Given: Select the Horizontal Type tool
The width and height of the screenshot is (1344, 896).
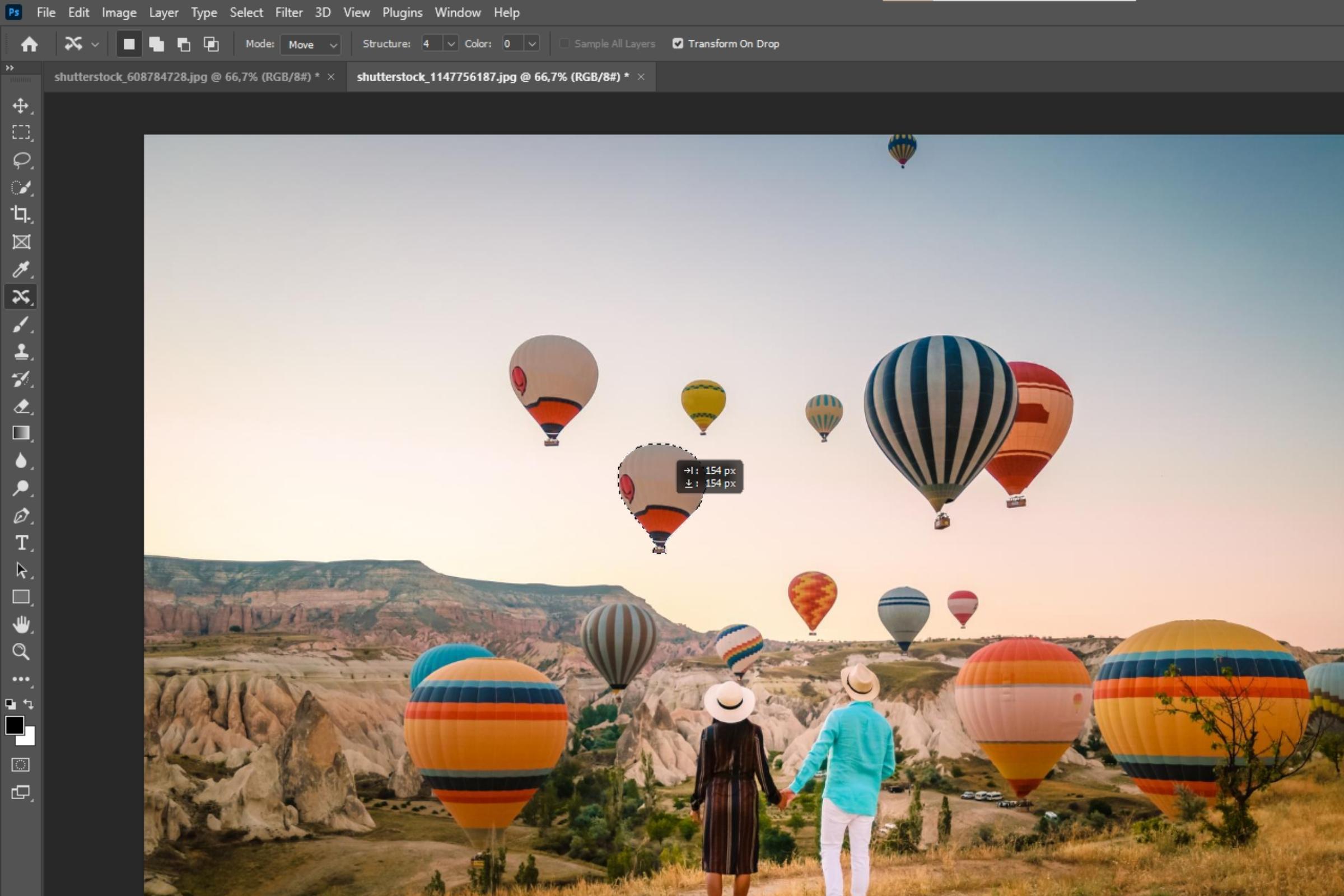Looking at the screenshot, I should pyautogui.click(x=21, y=542).
